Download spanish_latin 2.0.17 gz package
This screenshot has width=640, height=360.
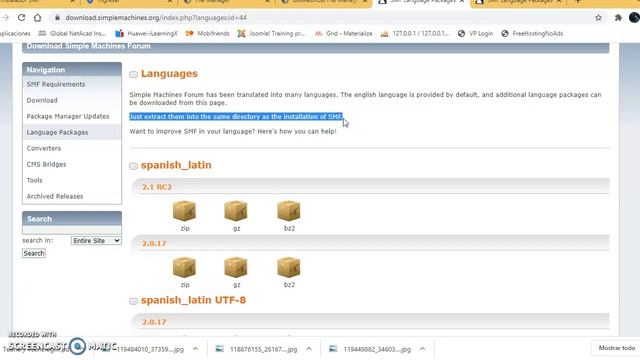click(236, 267)
